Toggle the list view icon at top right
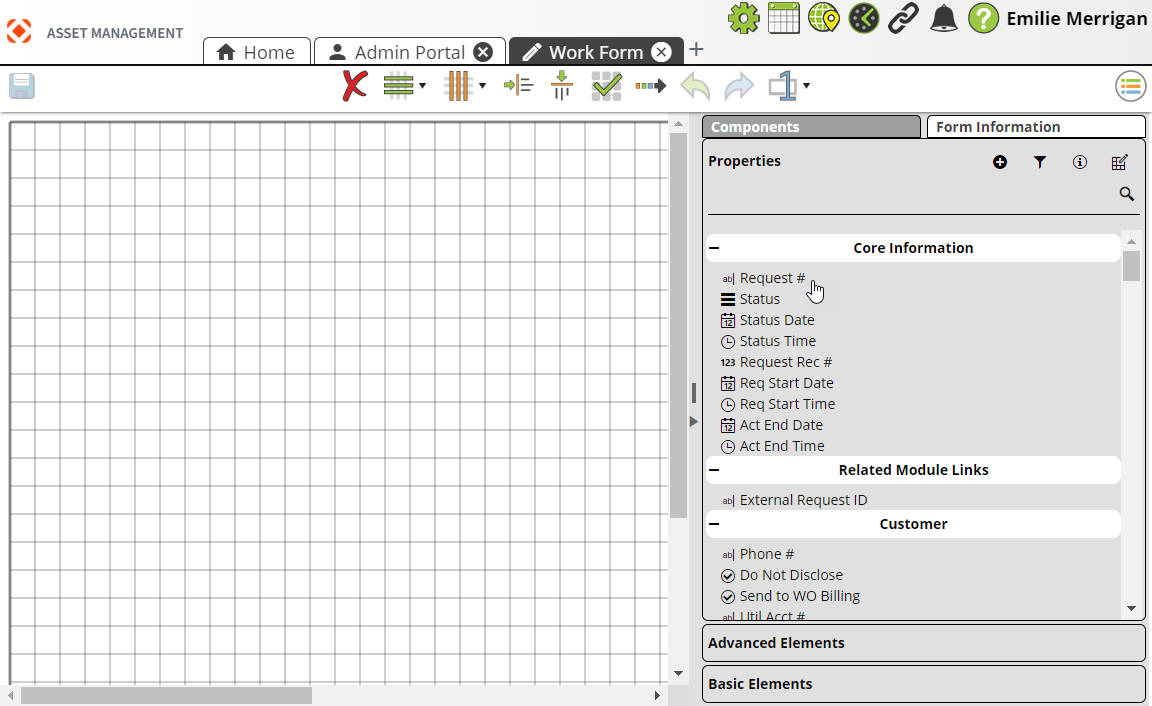 click(1130, 87)
